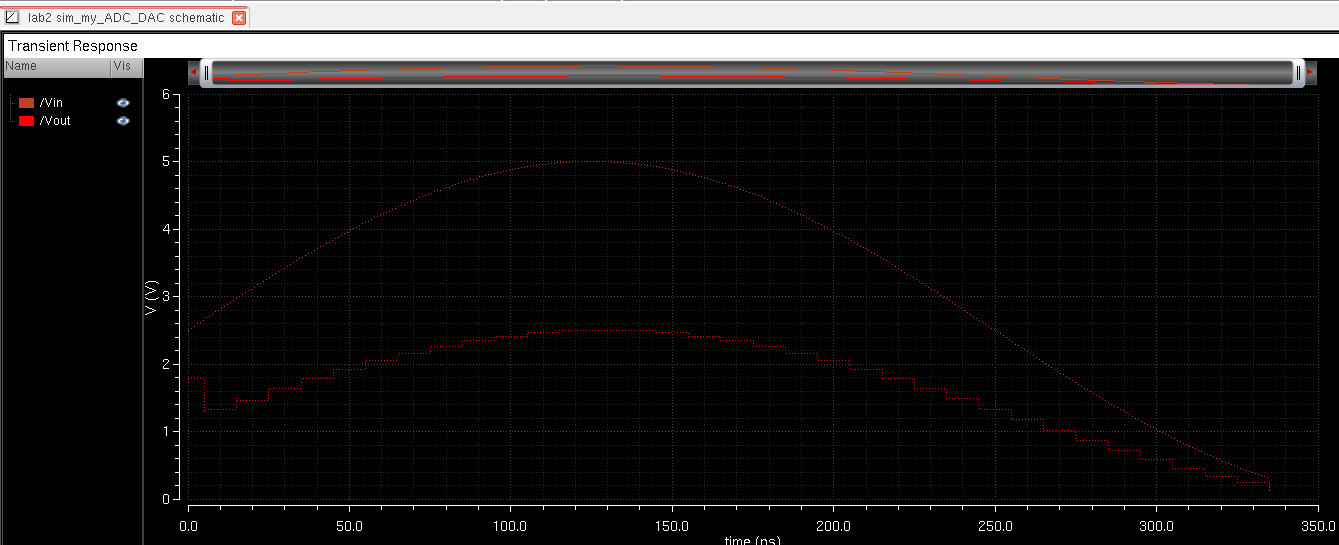This screenshot has height=545, width=1339.
Task: Click the right grip handle of overview slider
Action: click(1298, 72)
